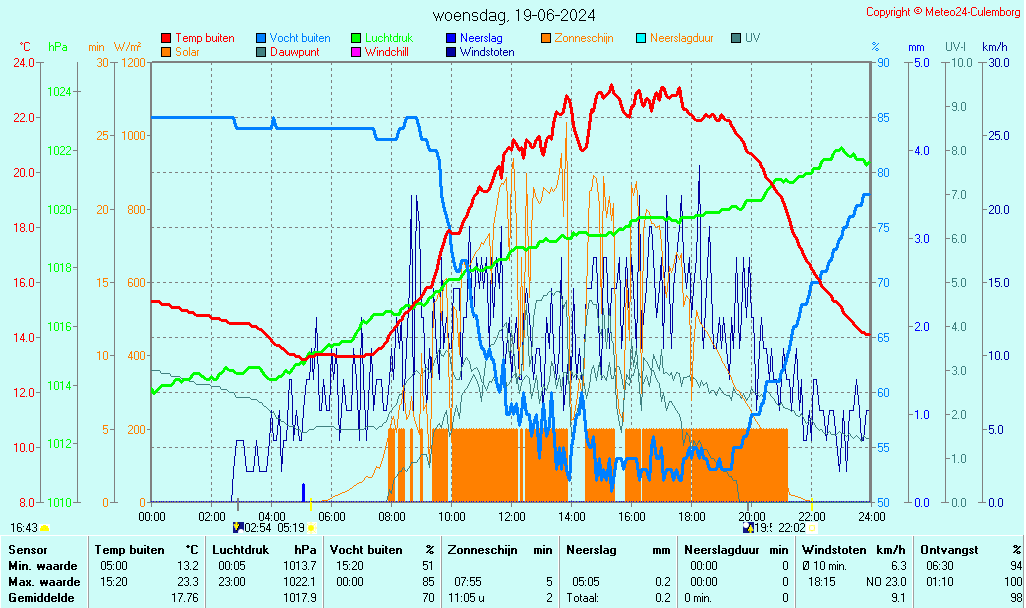Click the Windstoten legend label
1026x608 pixels.
[x=487, y=52]
